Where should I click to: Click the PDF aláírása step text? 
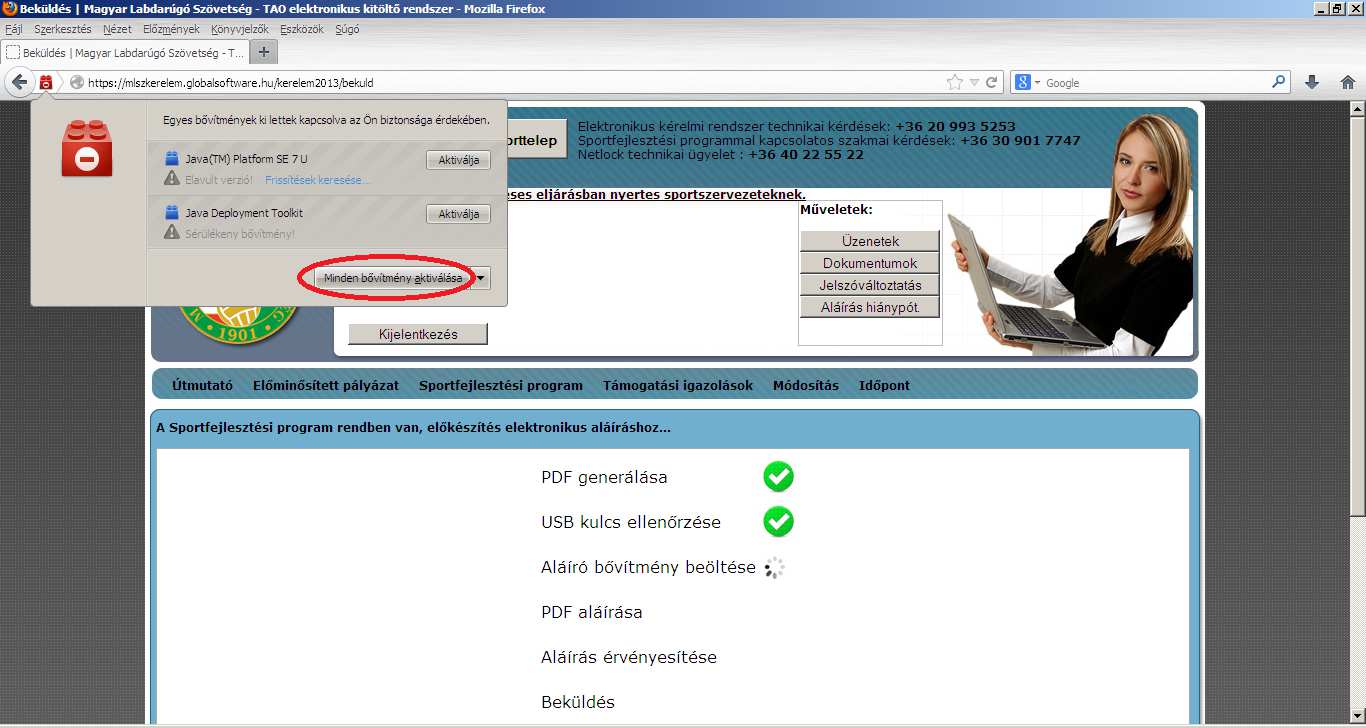tap(592, 612)
